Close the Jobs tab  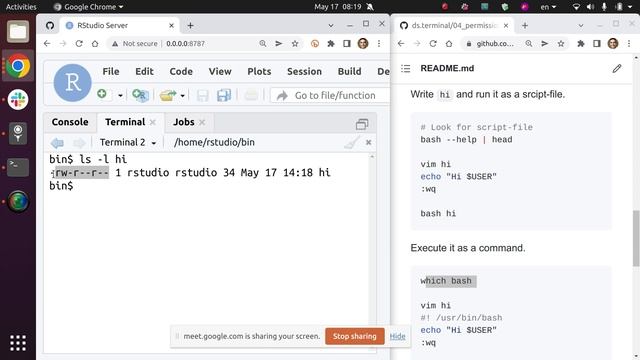(x=202, y=122)
